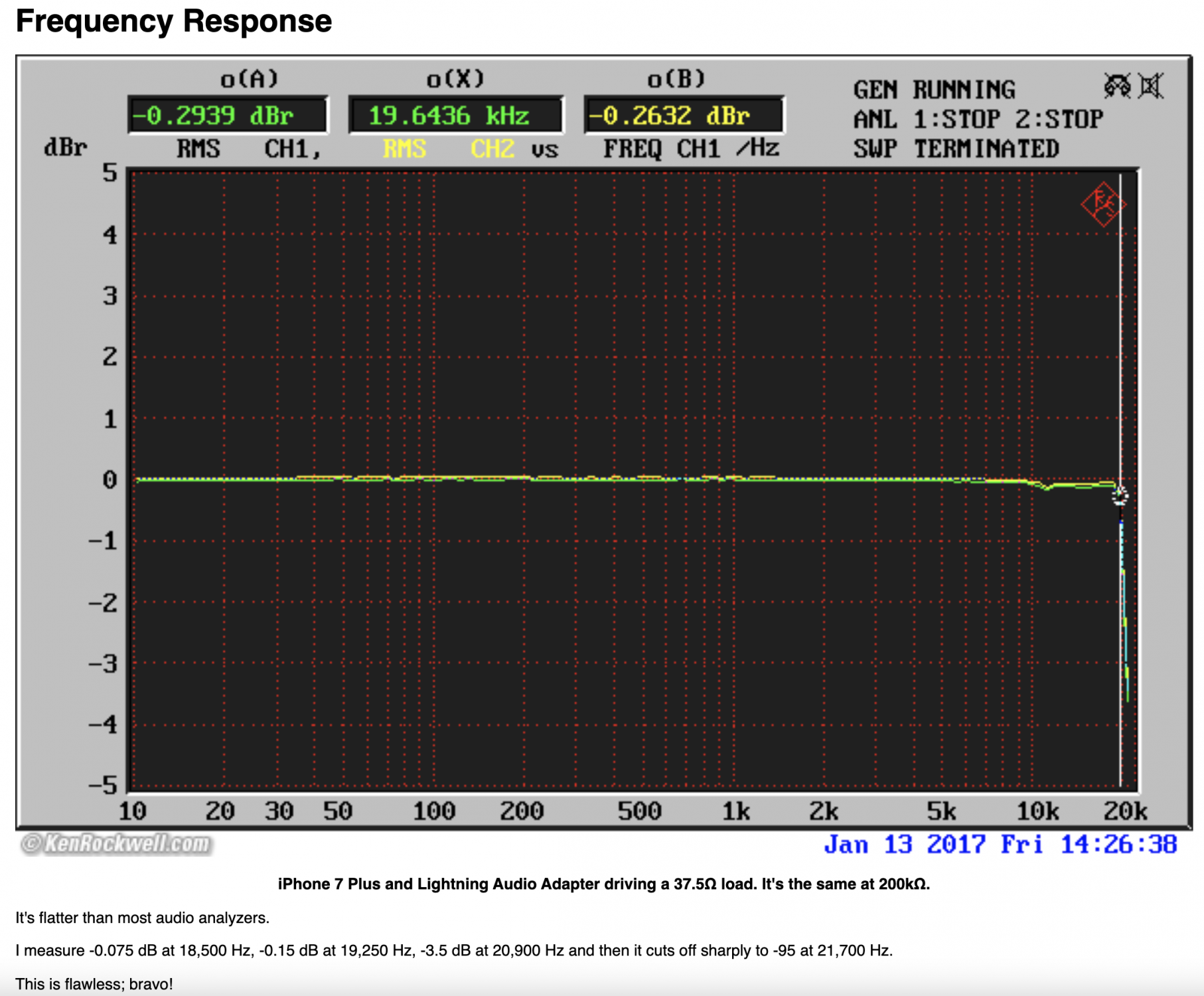Click the red R&S diamond logo
The height and width of the screenshot is (996, 1204).
tap(1103, 205)
